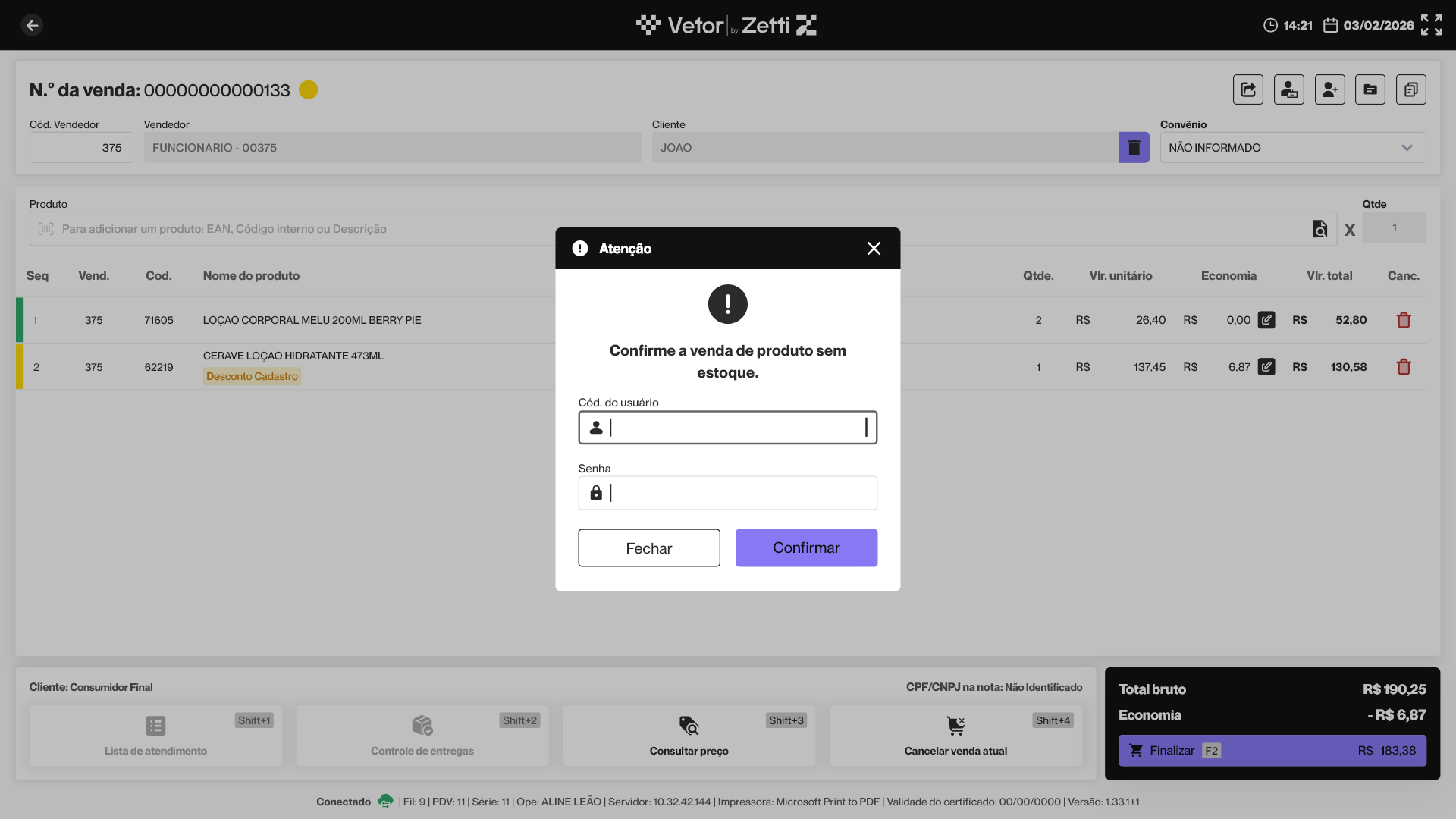Delete CERAVE LOÇAO HIDRATANTE item
Image resolution: width=1456 pixels, height=819 pixels.
[1403, 367]
